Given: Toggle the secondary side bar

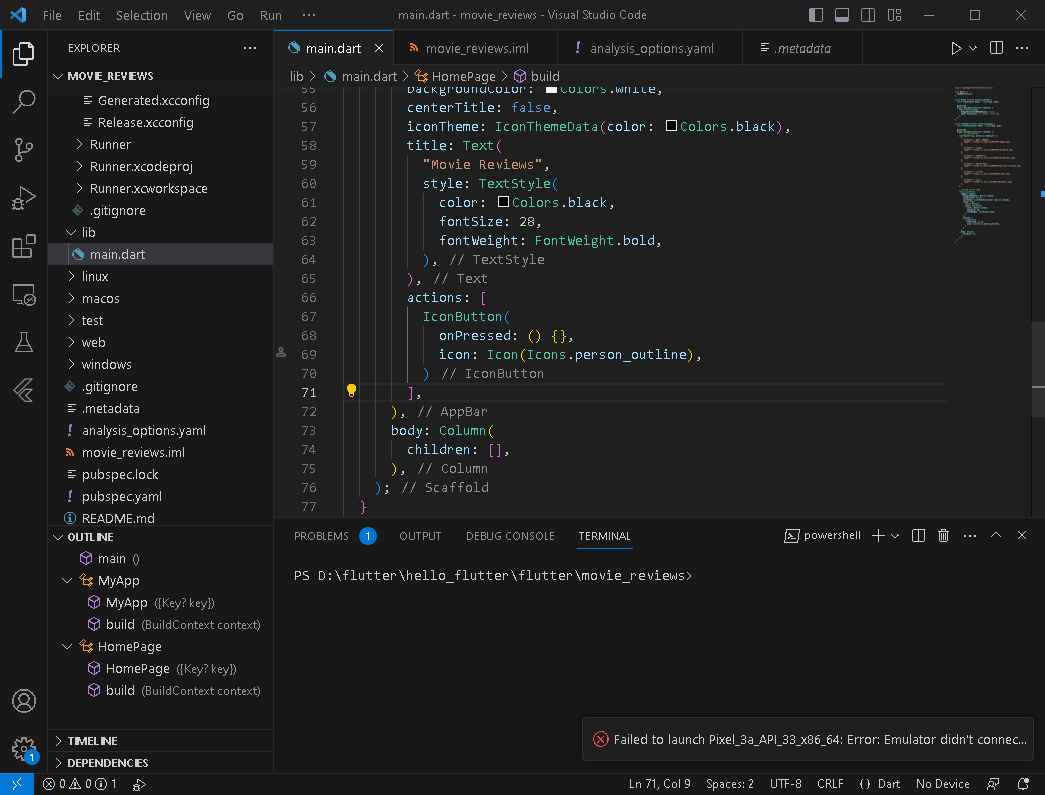Looking at the screenshot, I should click(868, 15).
